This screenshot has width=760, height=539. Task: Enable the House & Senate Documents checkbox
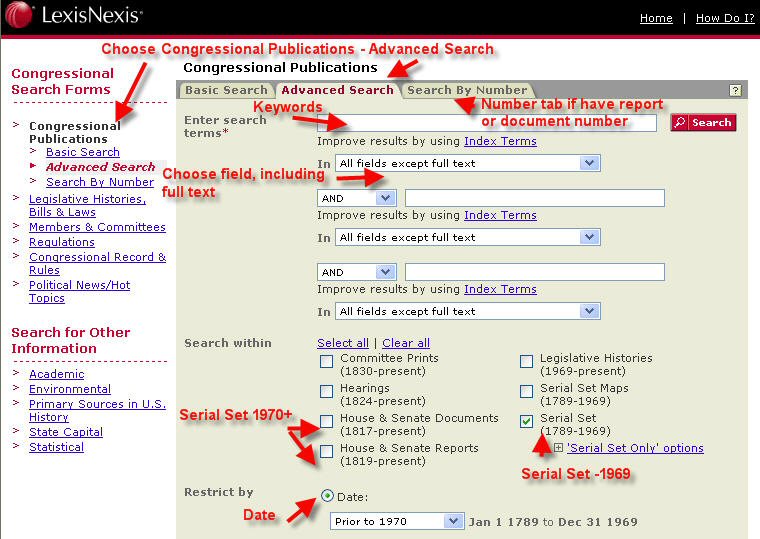(327, 421)
